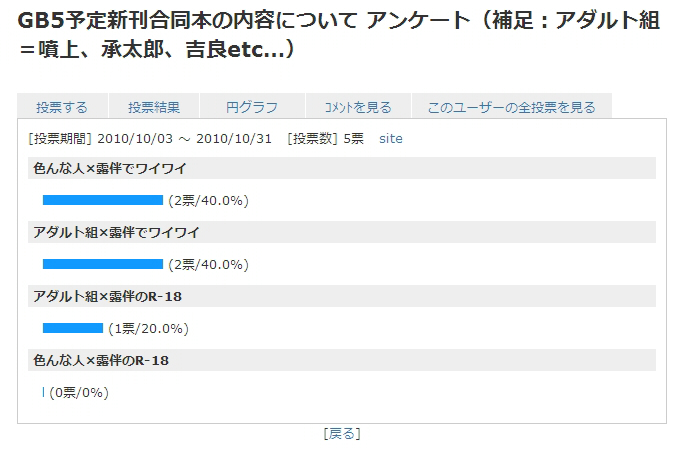Image resolution: width=700 pixels, height=450 pixels.
Task: Click the blue bar under アダルト組×露伴のR-18
Action: click(x=73, y=328)
